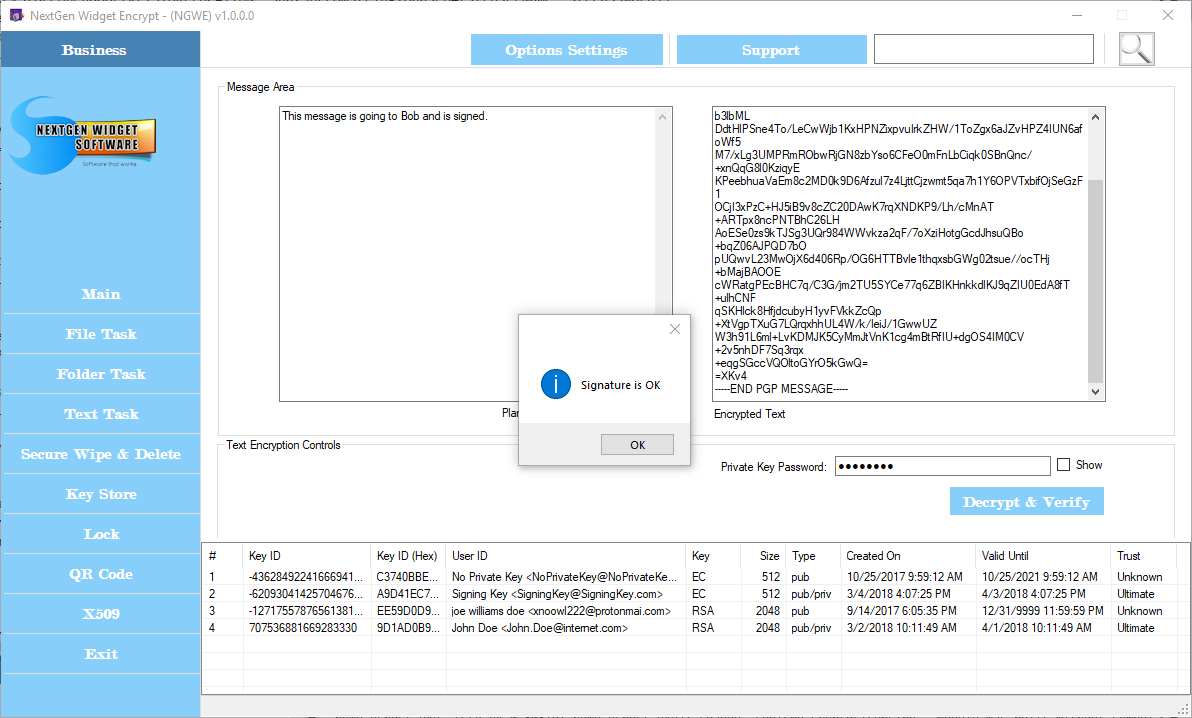Open the X509 section

101,614
